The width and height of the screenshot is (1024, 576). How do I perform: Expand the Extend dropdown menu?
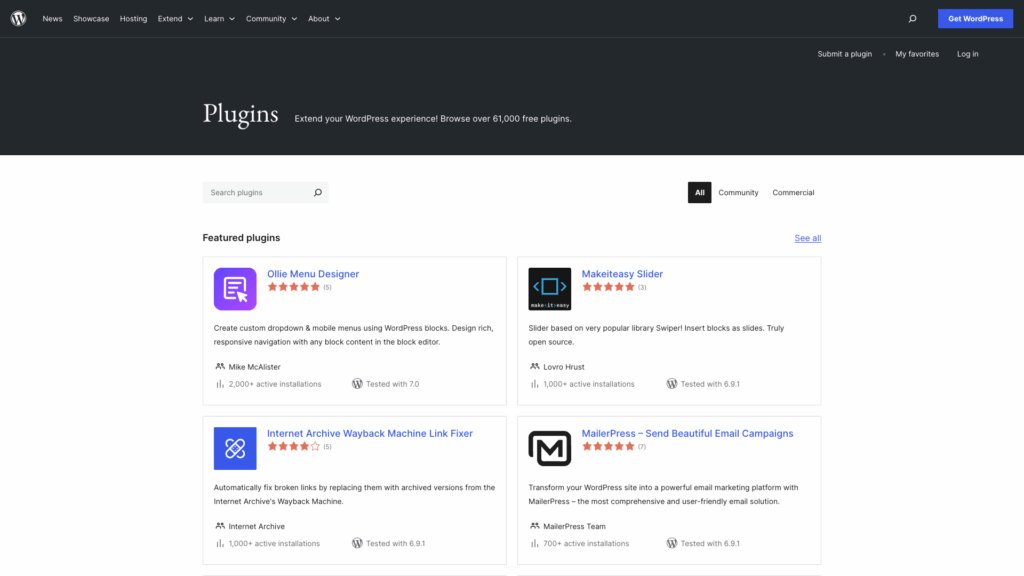click(175, 19)
